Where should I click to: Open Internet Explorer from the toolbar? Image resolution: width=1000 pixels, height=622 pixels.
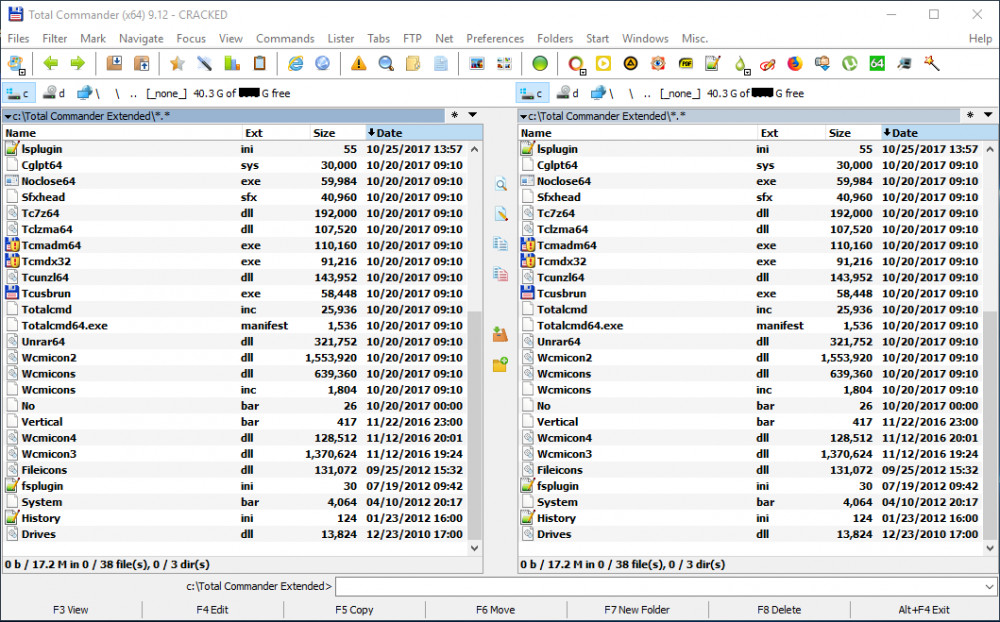pyautogui.click(x=295, y=63)
